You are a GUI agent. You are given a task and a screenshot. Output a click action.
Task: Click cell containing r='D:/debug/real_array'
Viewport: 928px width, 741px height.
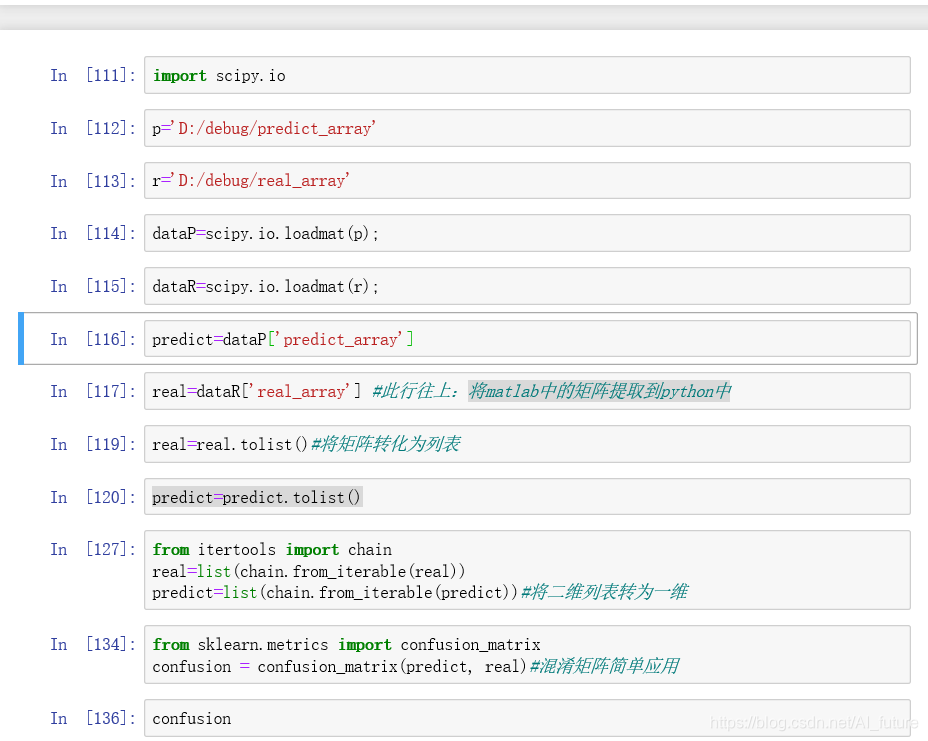527,181
